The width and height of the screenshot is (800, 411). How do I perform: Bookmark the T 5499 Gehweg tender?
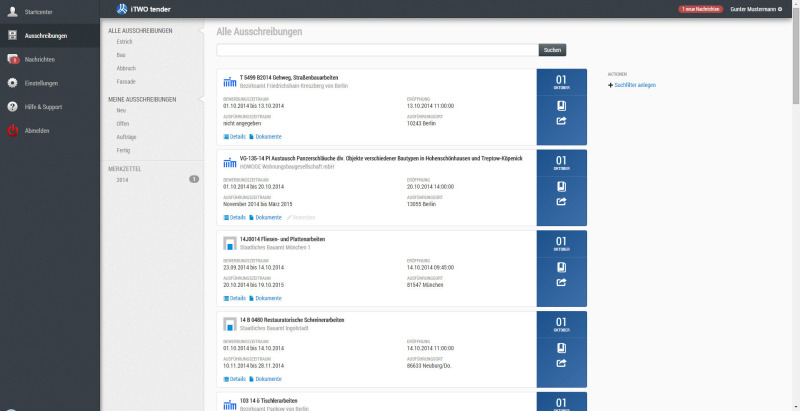[561, 106]
